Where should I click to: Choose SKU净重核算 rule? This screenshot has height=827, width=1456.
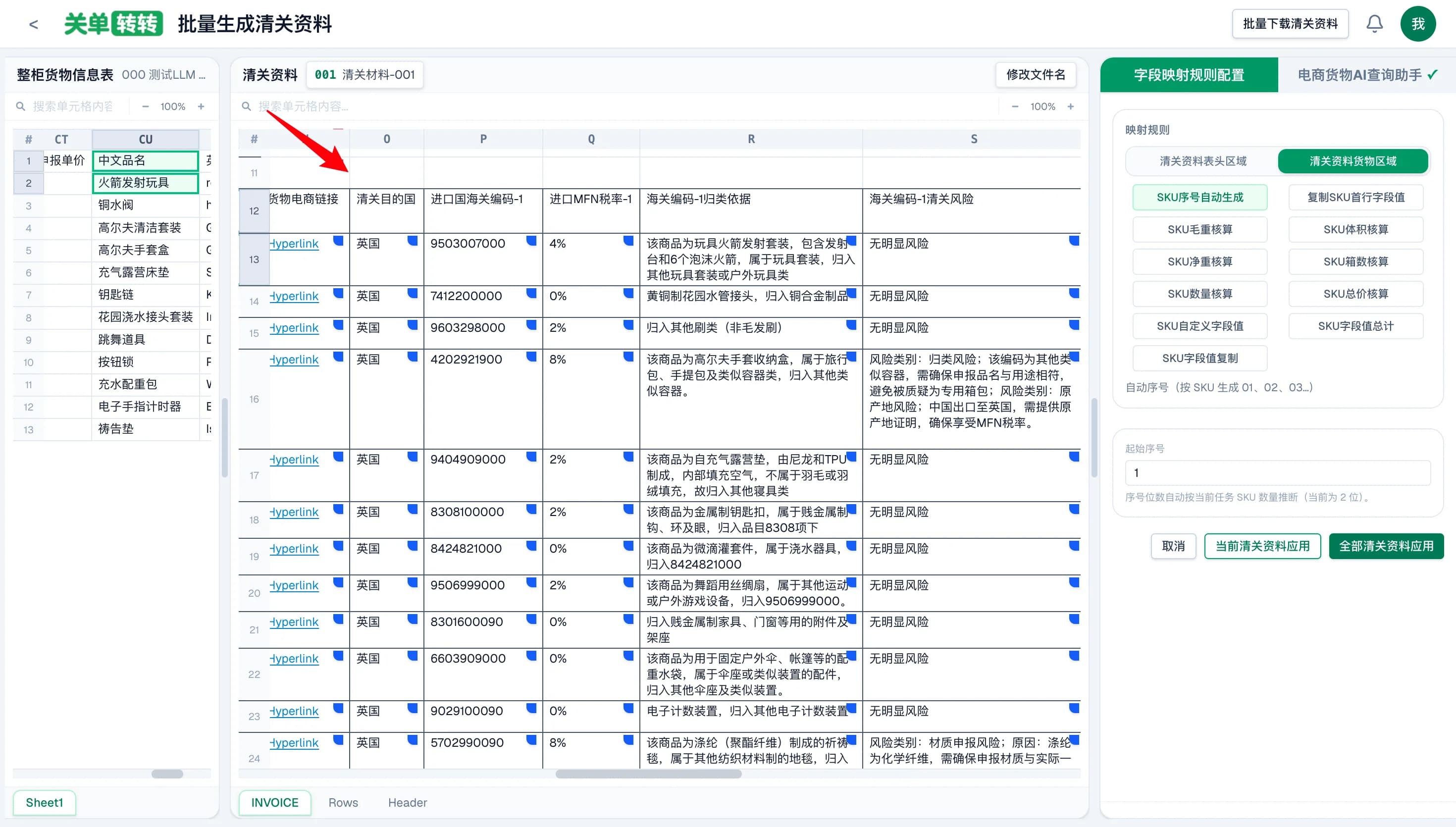point(1200,262)
